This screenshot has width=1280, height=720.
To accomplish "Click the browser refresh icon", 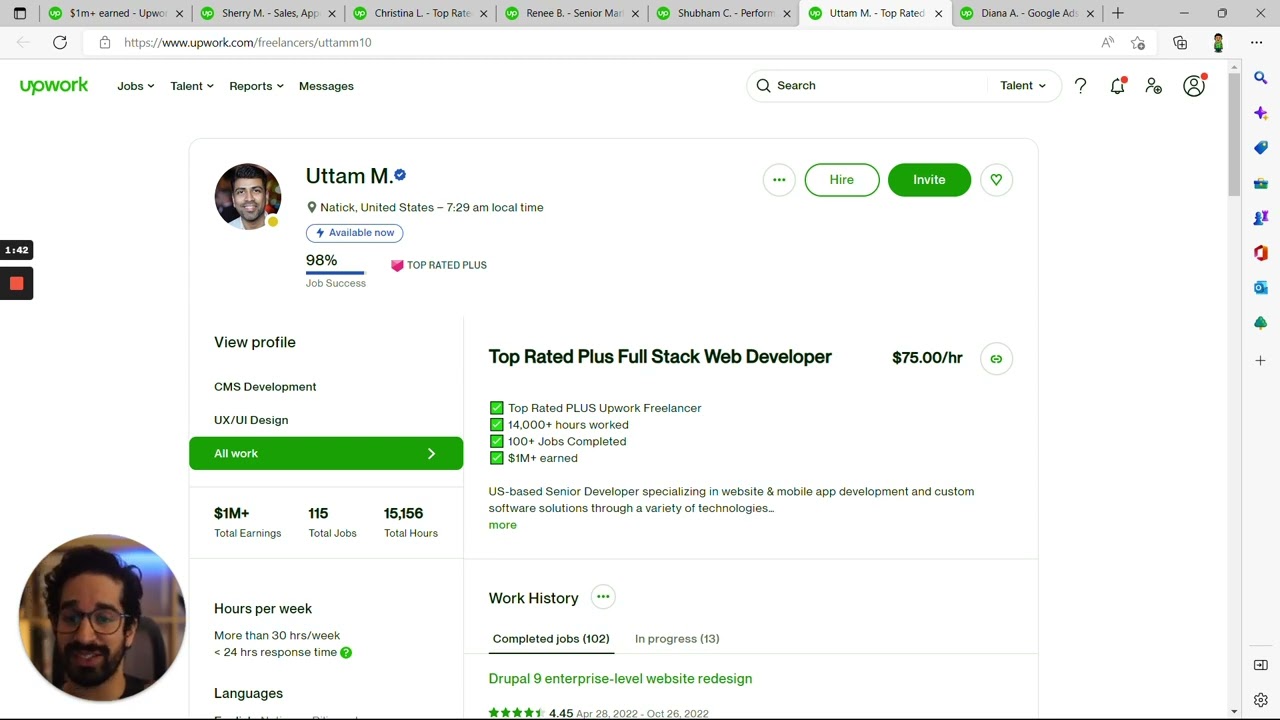I will (60, 42).
